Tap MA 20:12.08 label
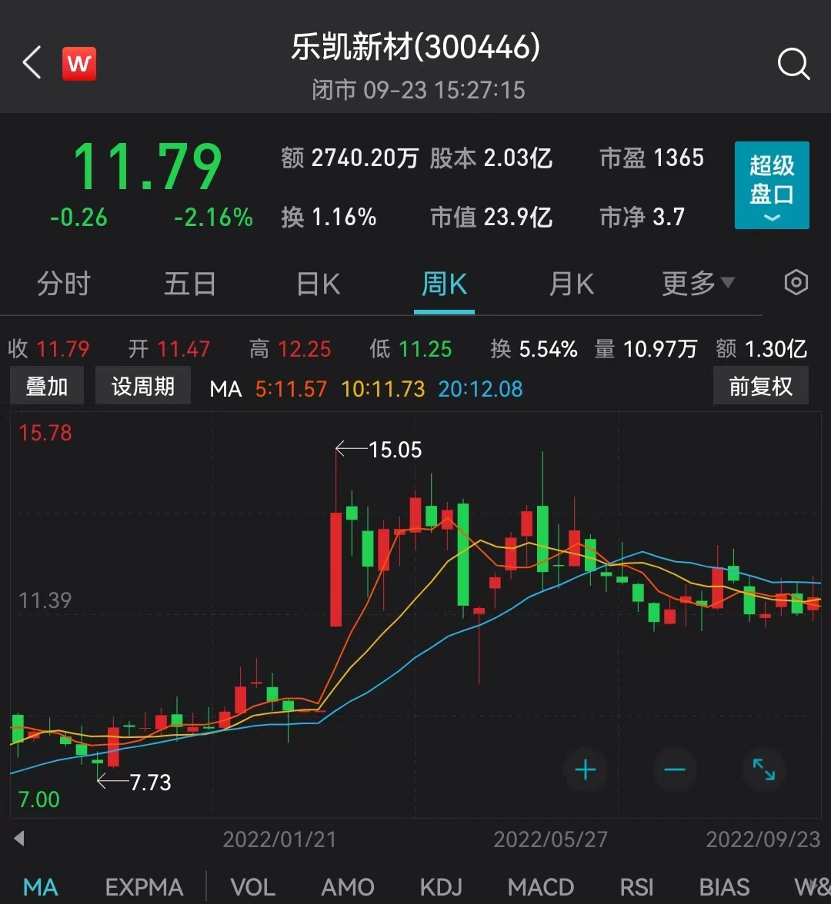Screen dimensions: 832x904 pyautogui.click(x=480, y=389)
